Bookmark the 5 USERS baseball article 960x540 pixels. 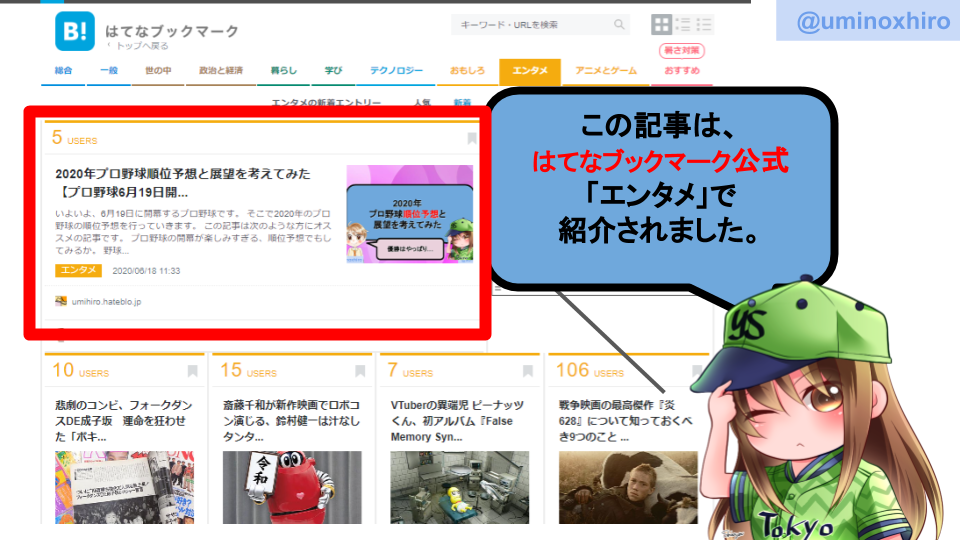tap(472, 138)
